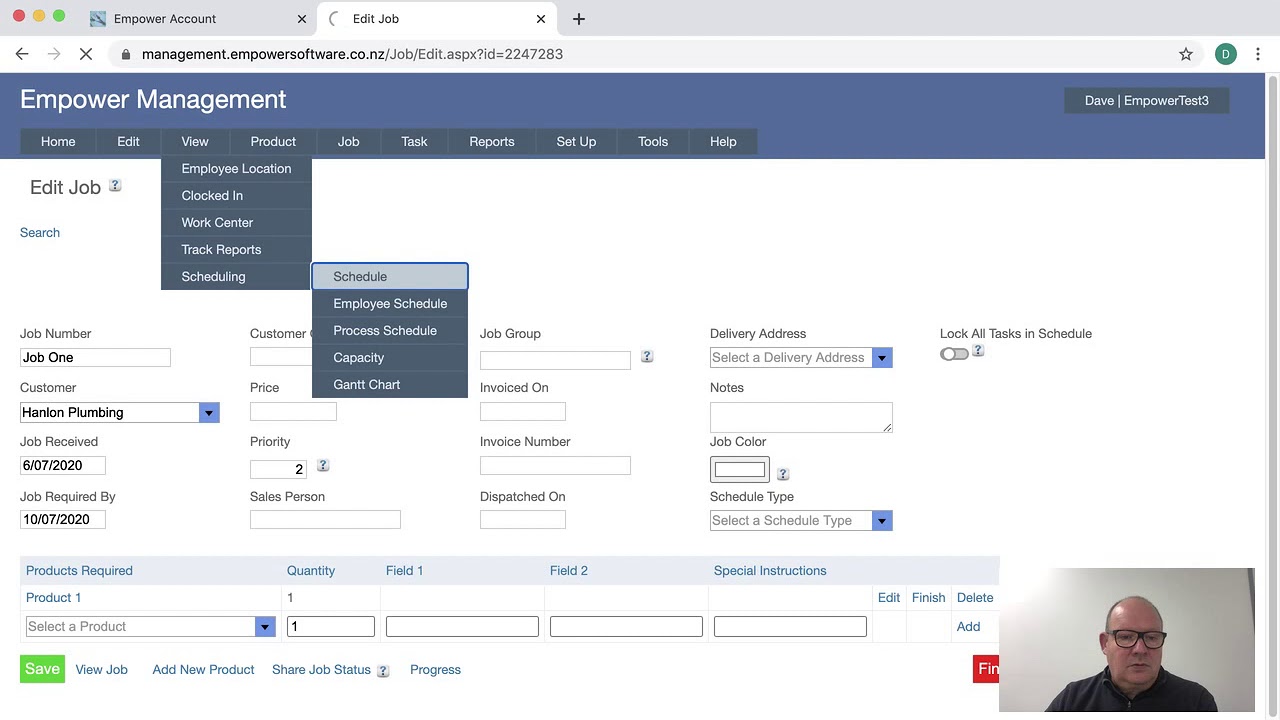
Task: Click the help icon next to Job Group field
Action: click(x=647, y=356)
